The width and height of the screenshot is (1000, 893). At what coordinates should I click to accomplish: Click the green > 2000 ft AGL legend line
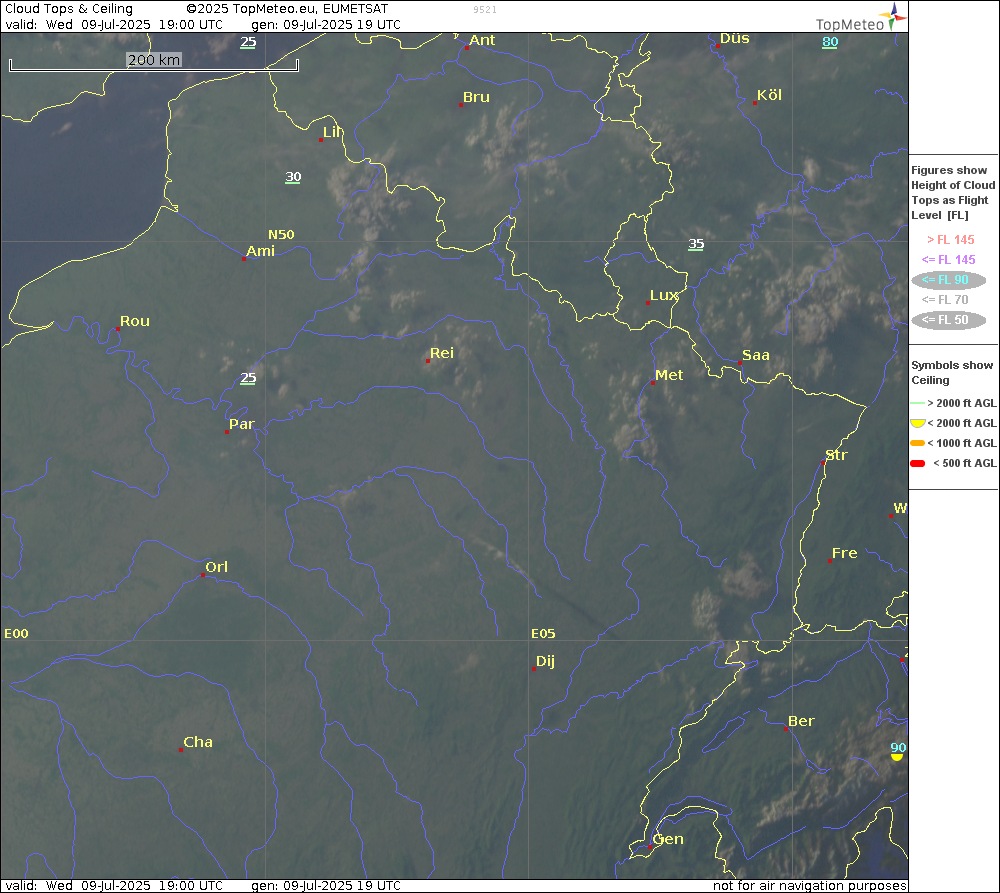click(918, 403)
